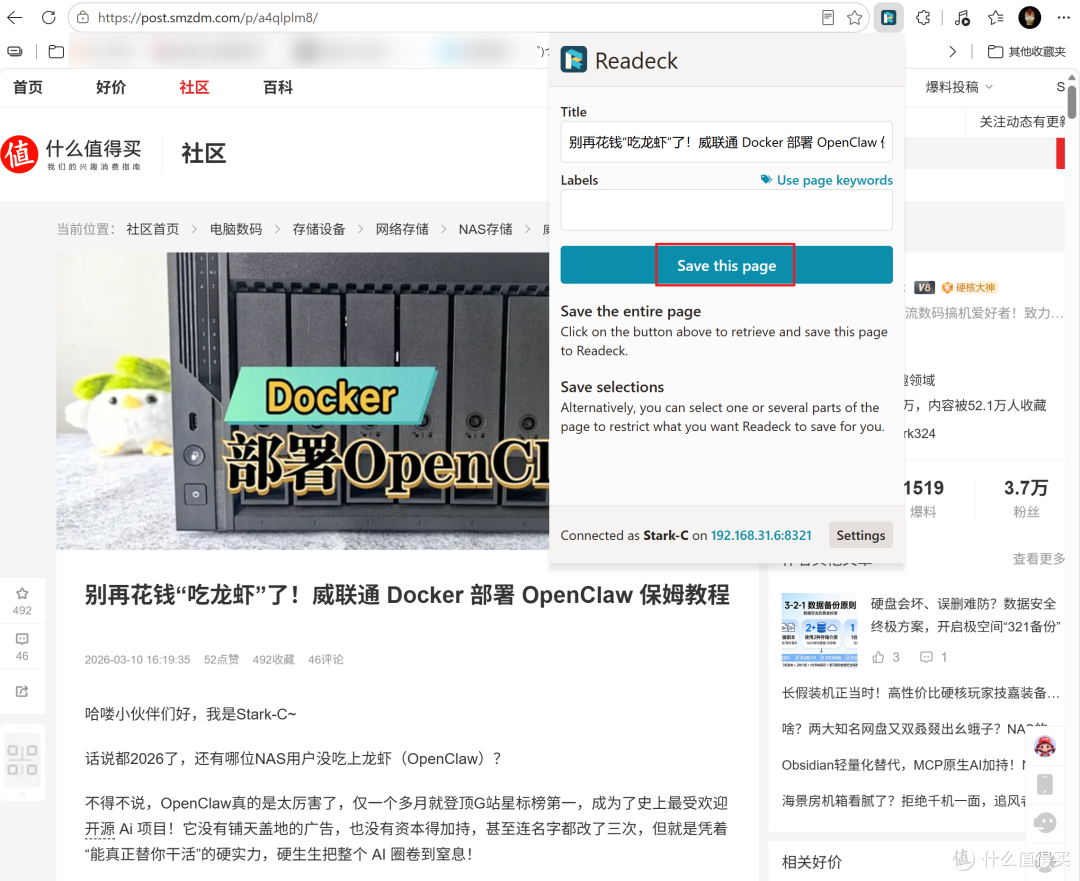This screenshot has height=881, width=1080.
Task: Click the browser back arrow
Action: pos(14,17)
